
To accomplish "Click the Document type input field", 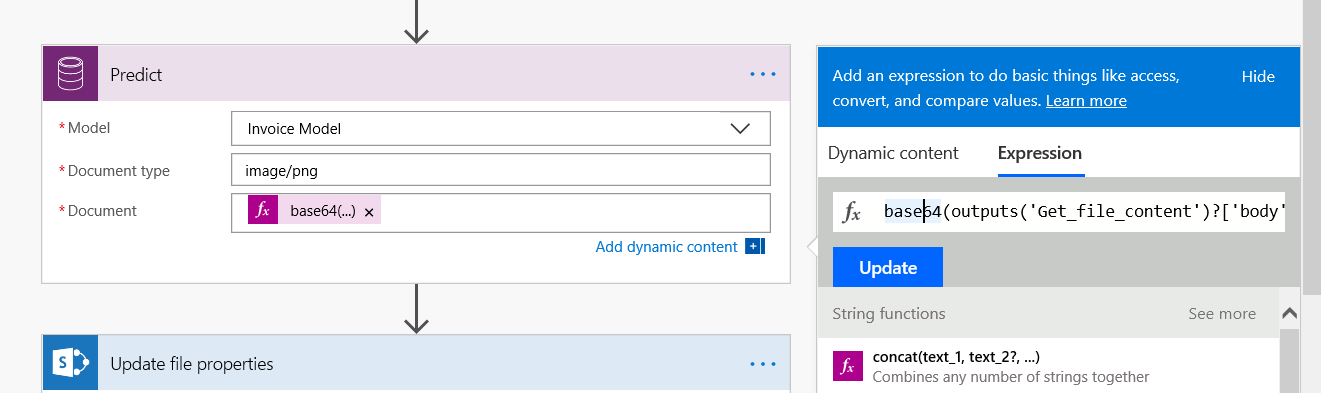I will 501,170.
